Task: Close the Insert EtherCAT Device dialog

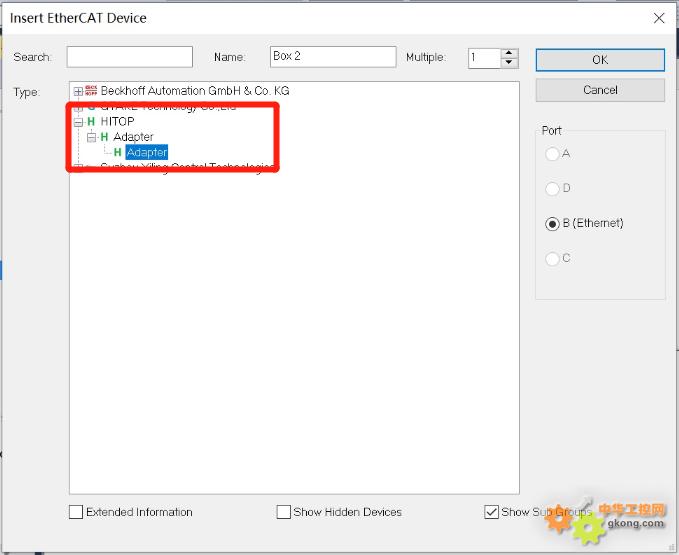Action: (659, 18)
